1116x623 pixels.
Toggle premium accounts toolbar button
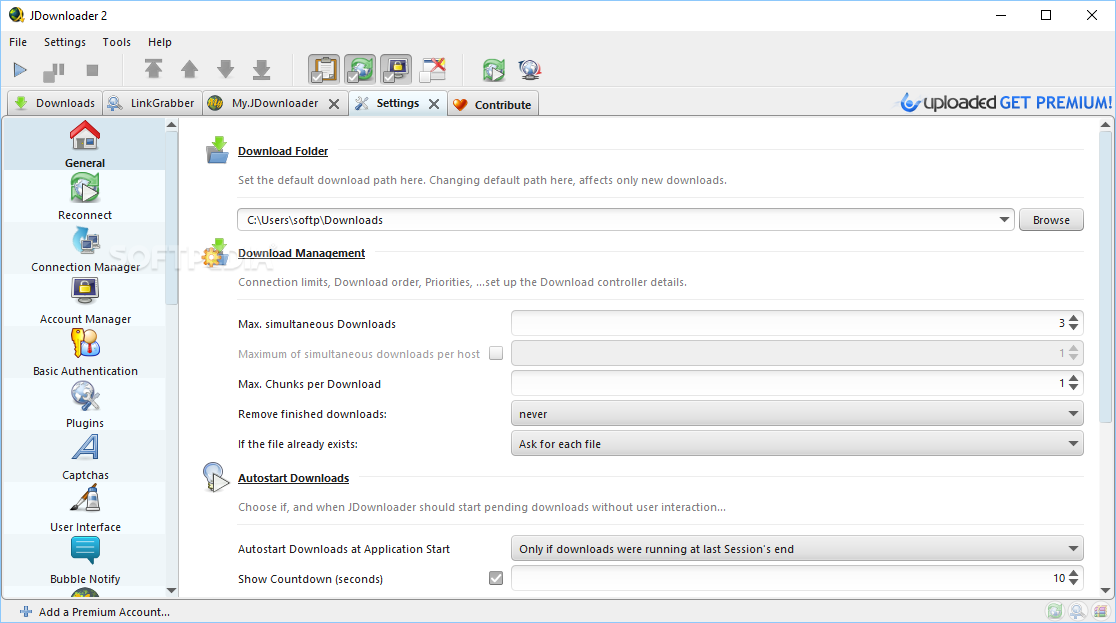pos(396,69)
